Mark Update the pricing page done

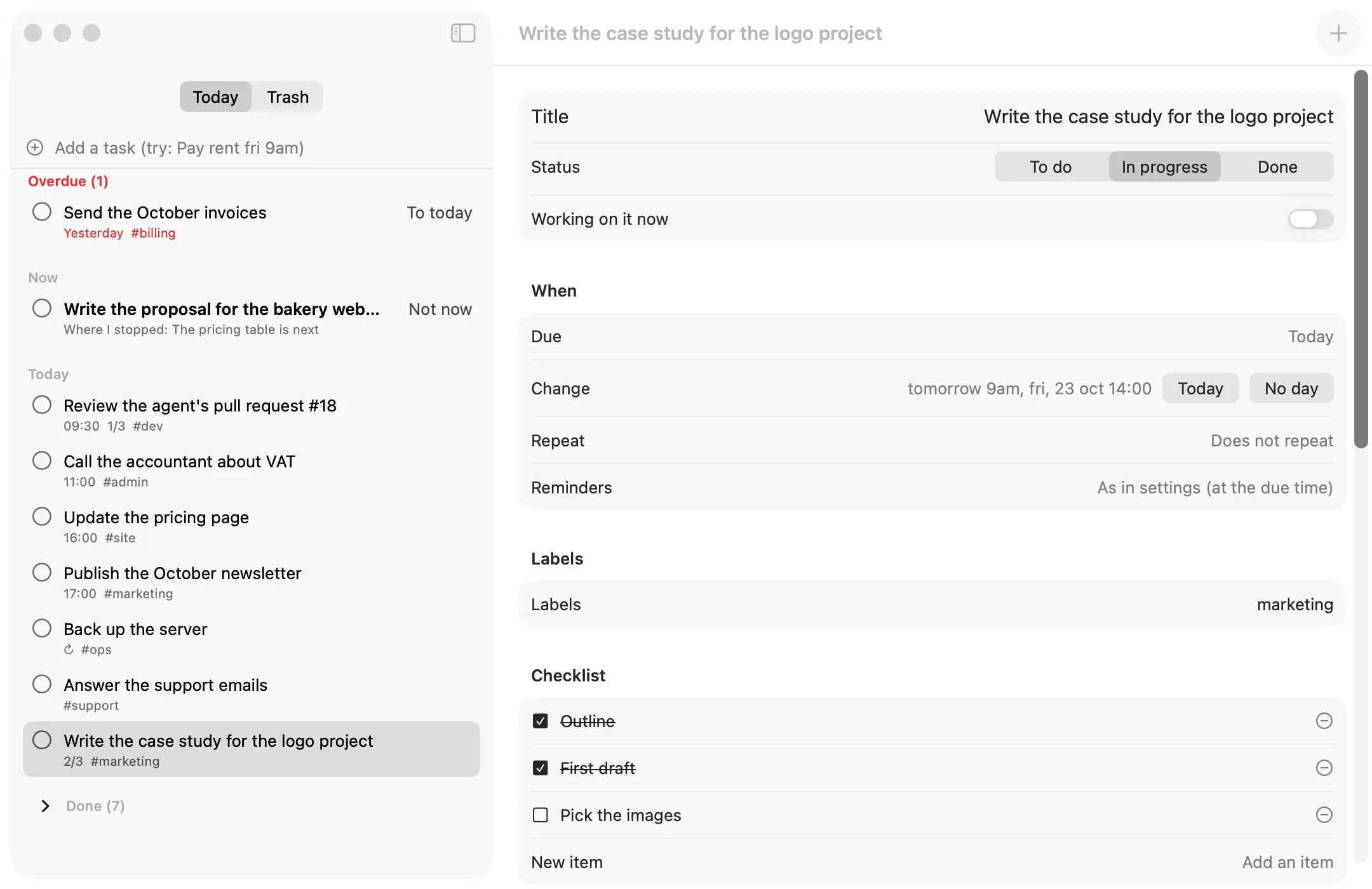click(x=42, y=516)
